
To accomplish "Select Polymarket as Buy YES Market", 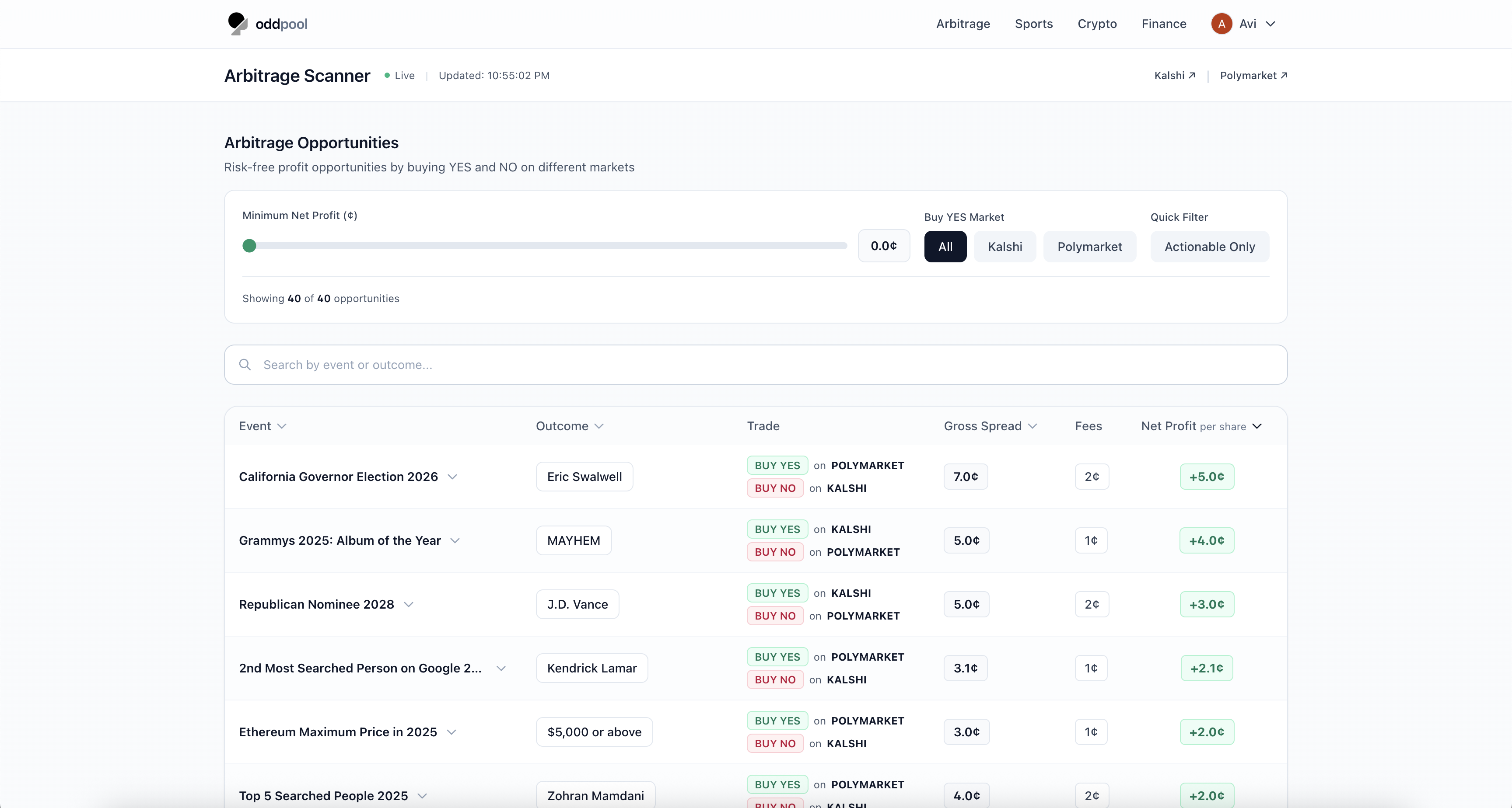I will 1089,247.
